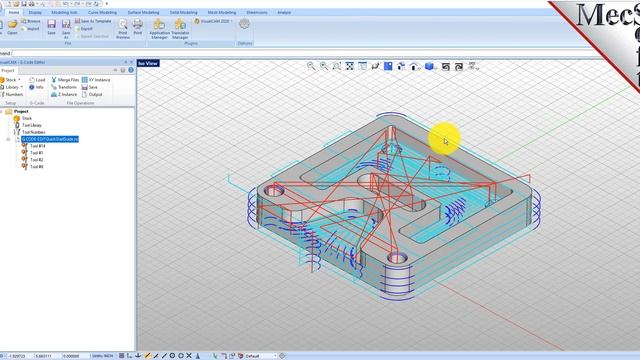Open the Modeling Aids ribbon tab

[x=64, y=13]
